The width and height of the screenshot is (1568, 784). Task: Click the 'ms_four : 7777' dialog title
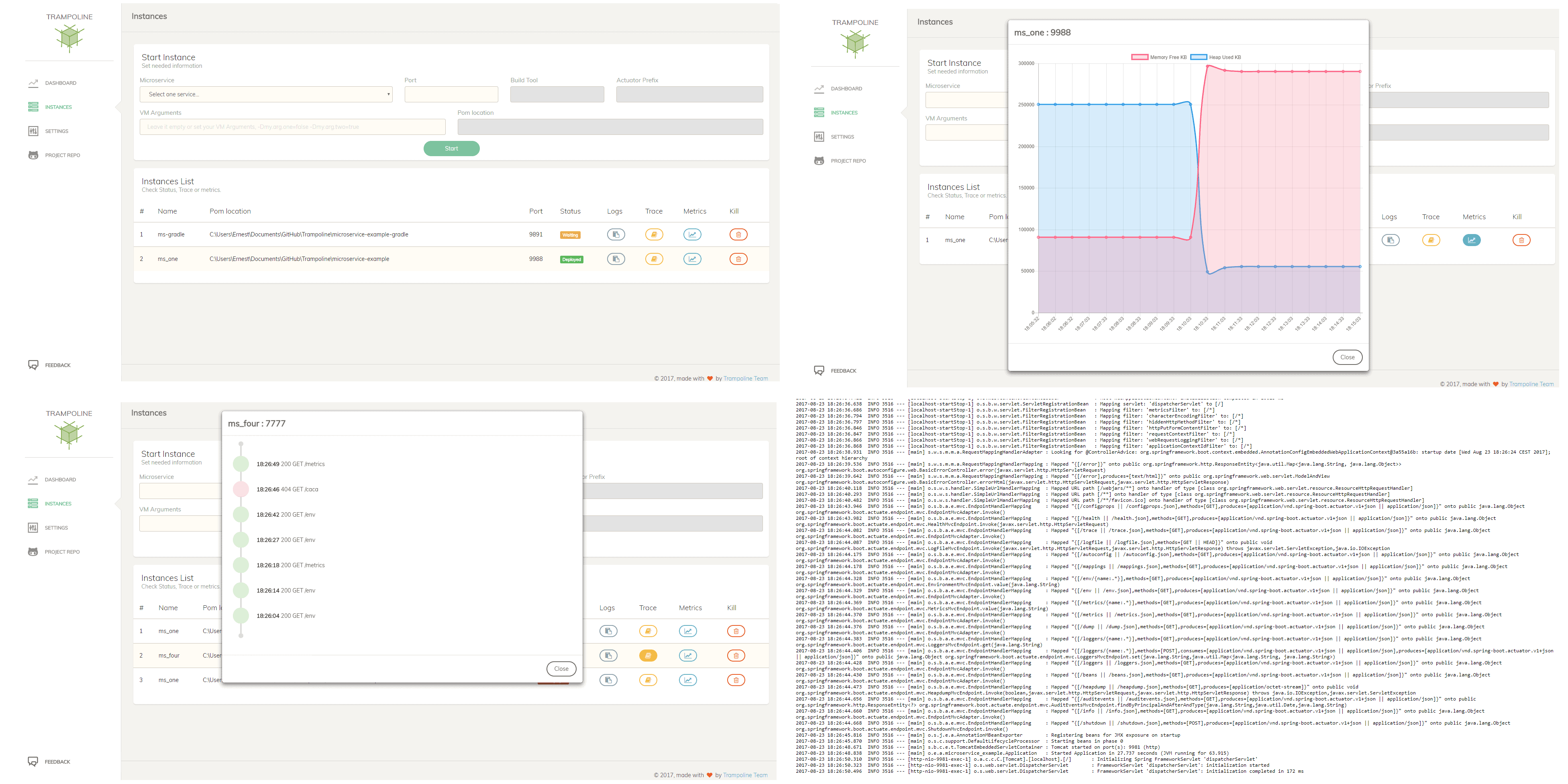click(256, 423)
